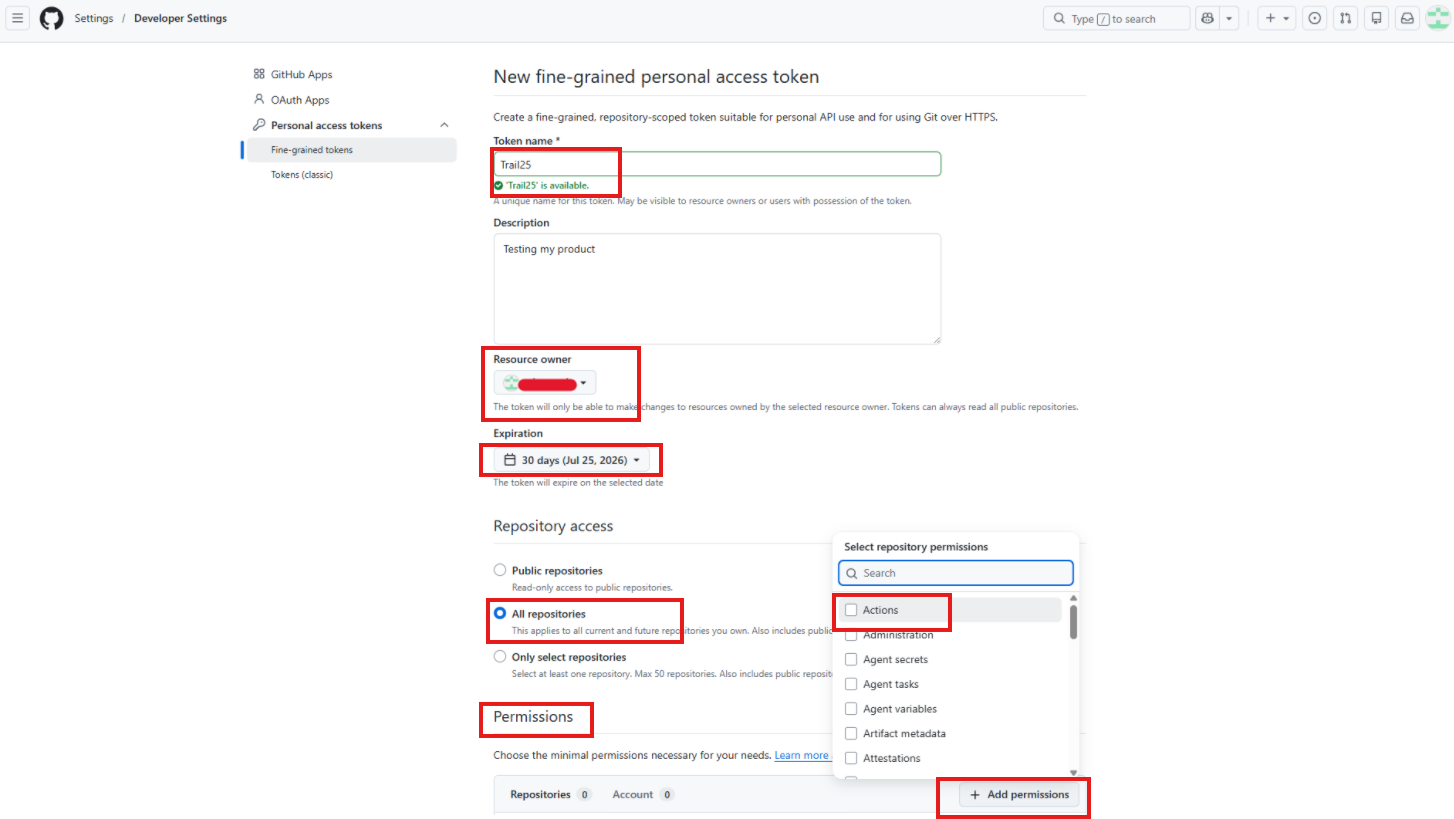The height and width of the screenshot is (819, 1454).
Task: Select All repositories radio button
Action: pyautogui.click(x=500, y=613)
